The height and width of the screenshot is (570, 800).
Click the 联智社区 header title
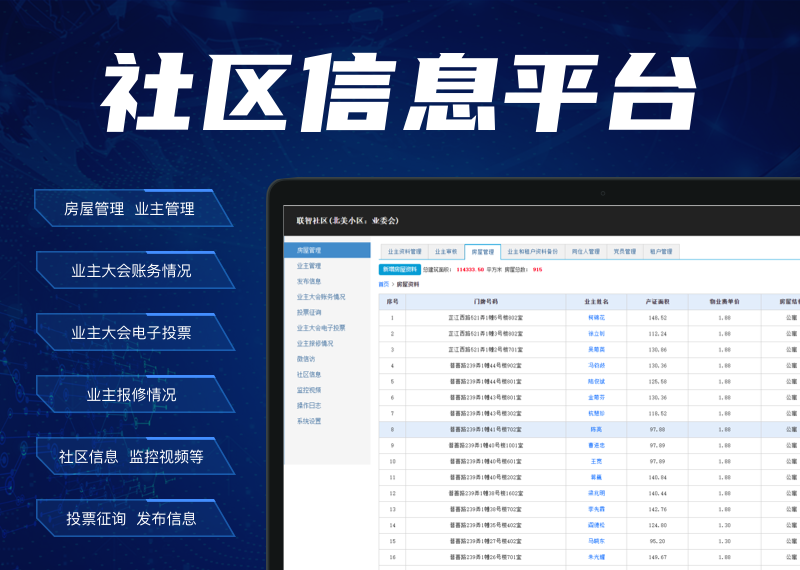347,220
